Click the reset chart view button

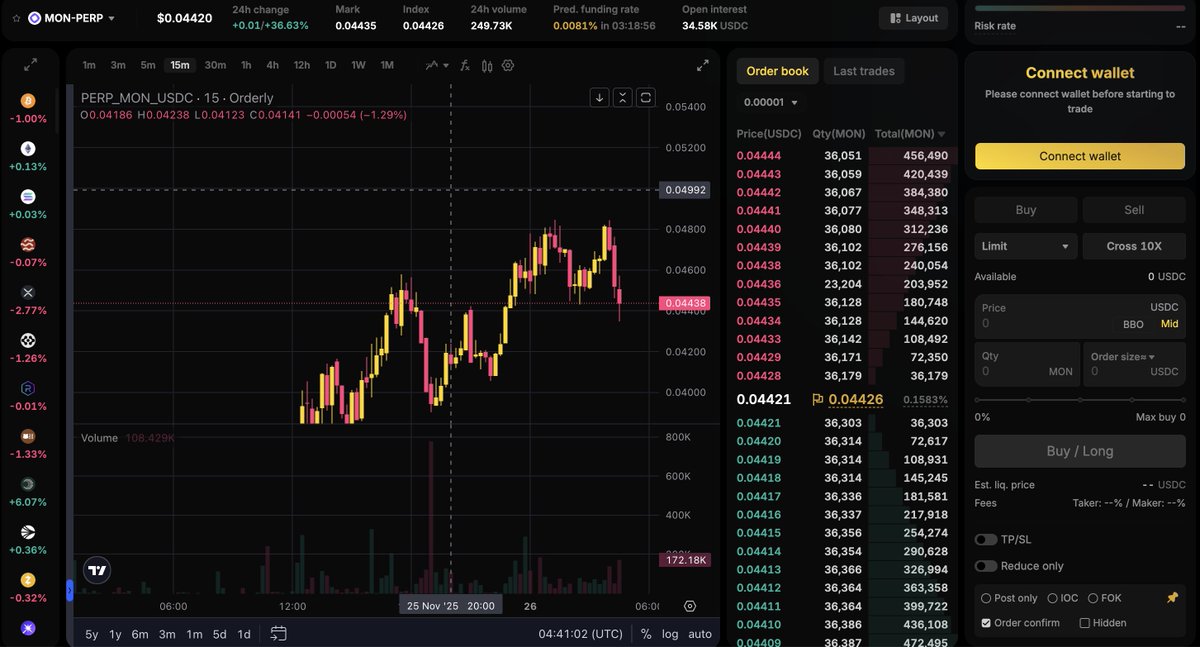(x=646, y=97)
